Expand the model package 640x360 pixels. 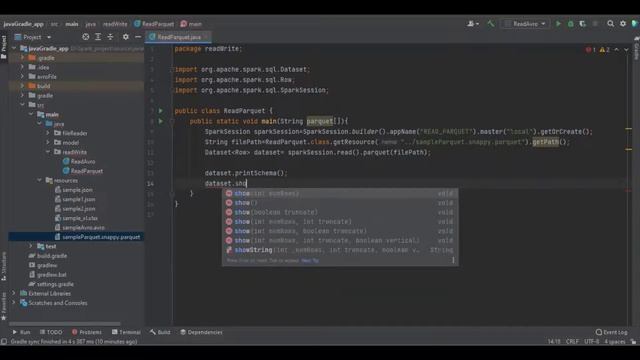coord(48,142)
